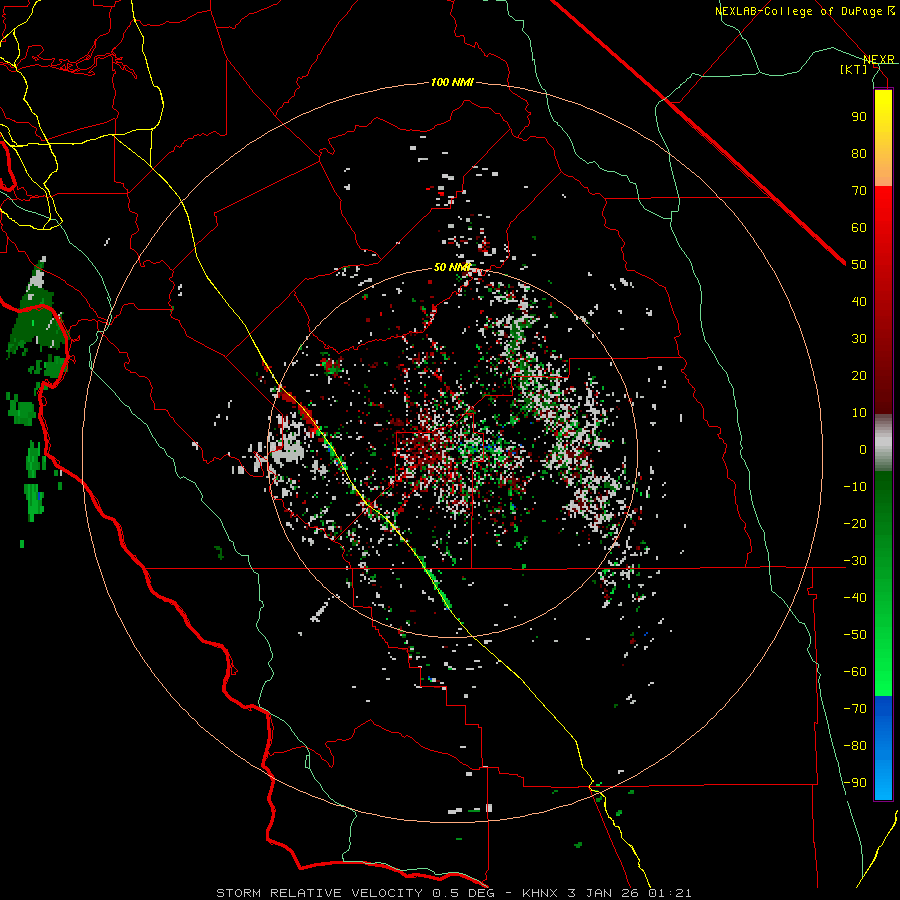This screenshot has width=900, height=900.
Task: Click the bright red band of color bar
Action: 883,210
